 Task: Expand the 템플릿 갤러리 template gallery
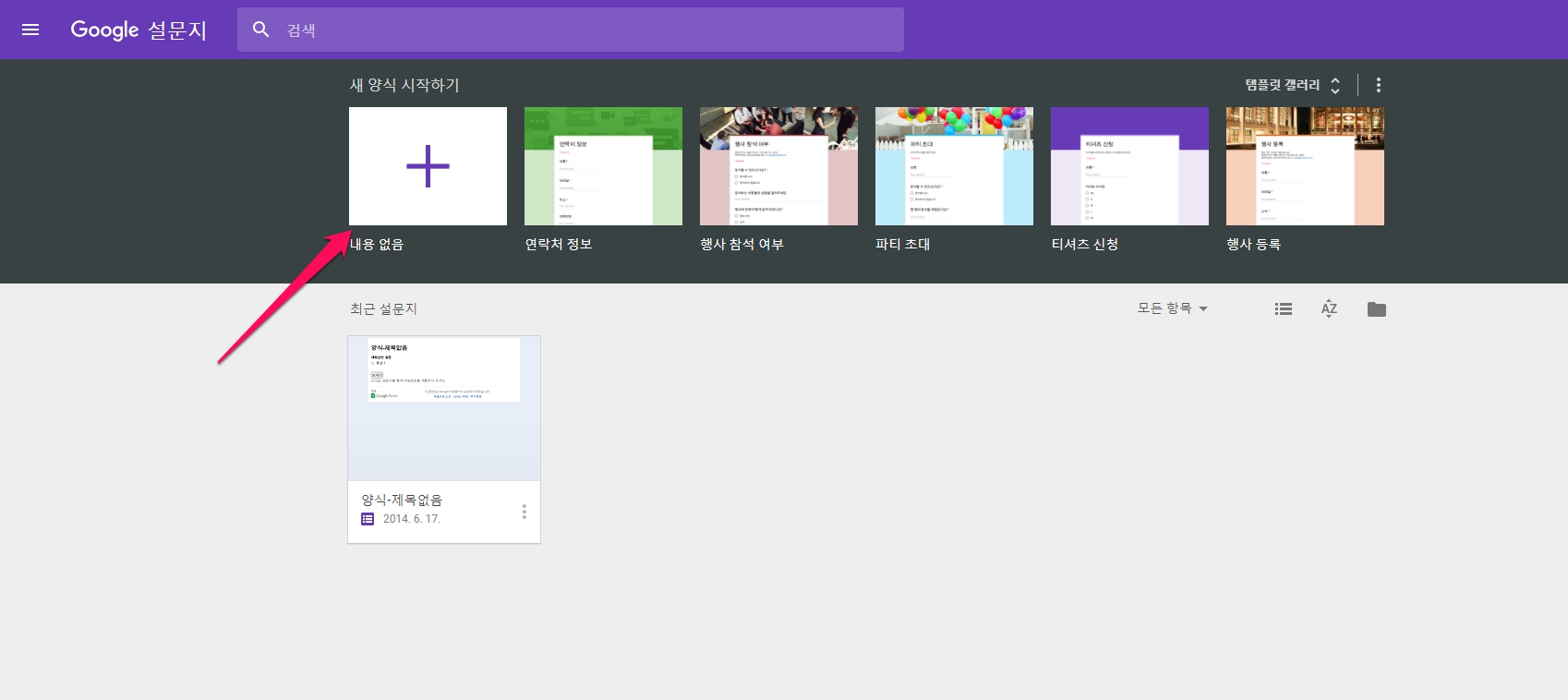click(1292, 85)
